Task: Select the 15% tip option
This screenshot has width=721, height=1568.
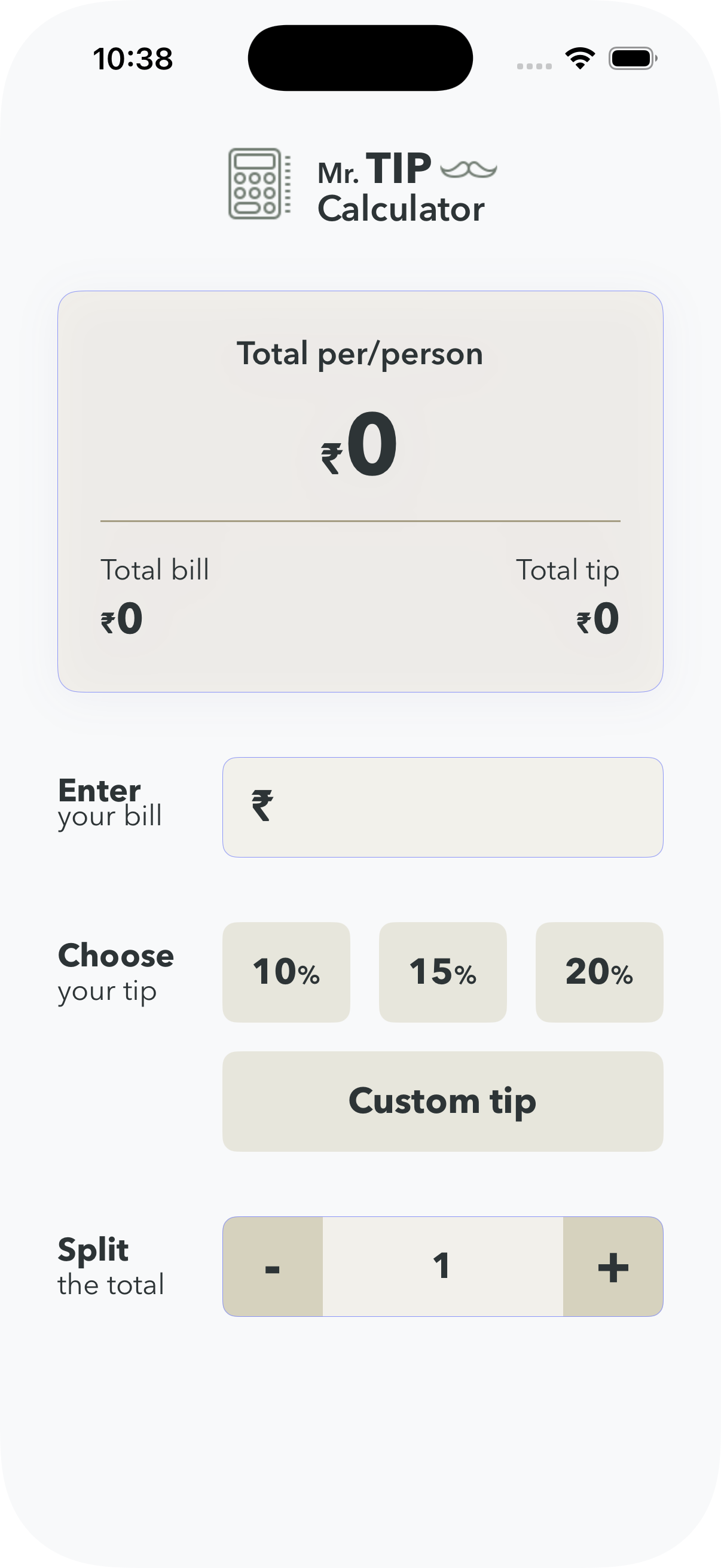Action: (442, 971)
